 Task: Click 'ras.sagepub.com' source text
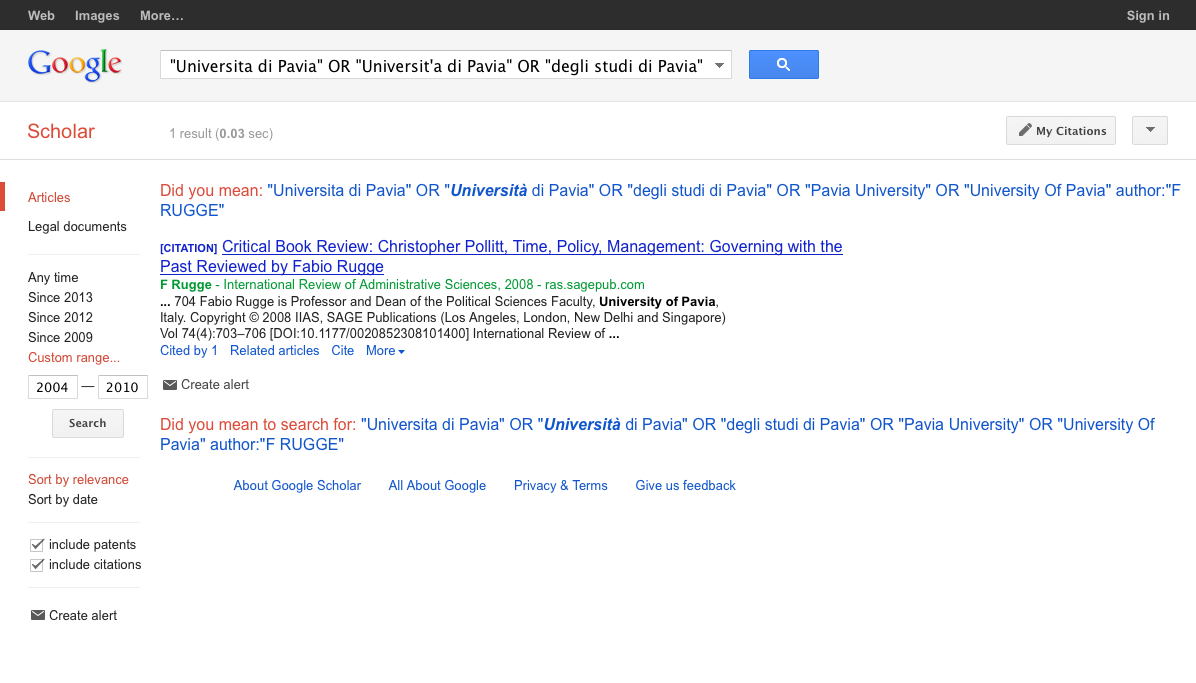point(594,285)
